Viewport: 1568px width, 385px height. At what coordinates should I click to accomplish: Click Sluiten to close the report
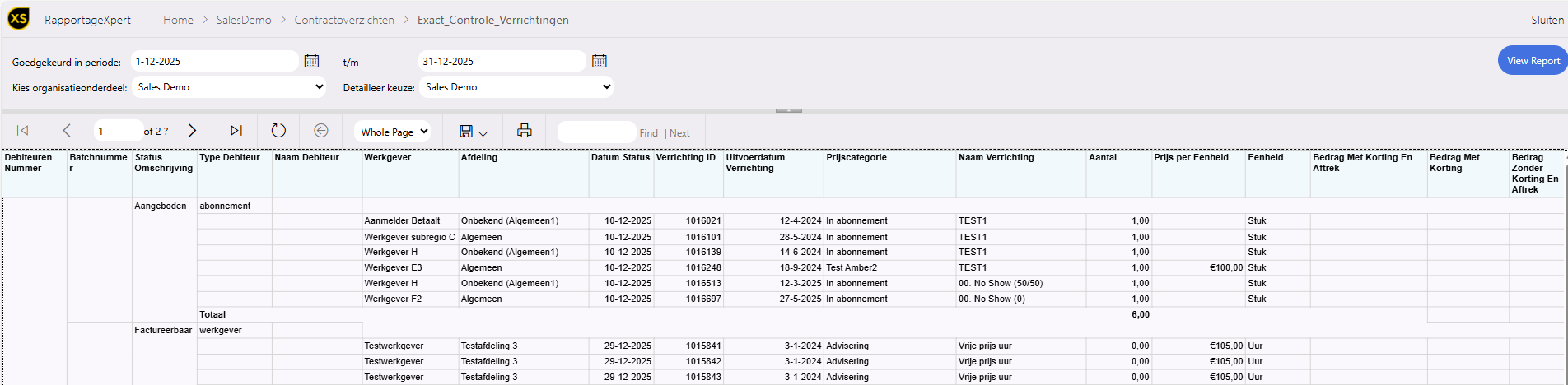click(x=1547, y=20)
